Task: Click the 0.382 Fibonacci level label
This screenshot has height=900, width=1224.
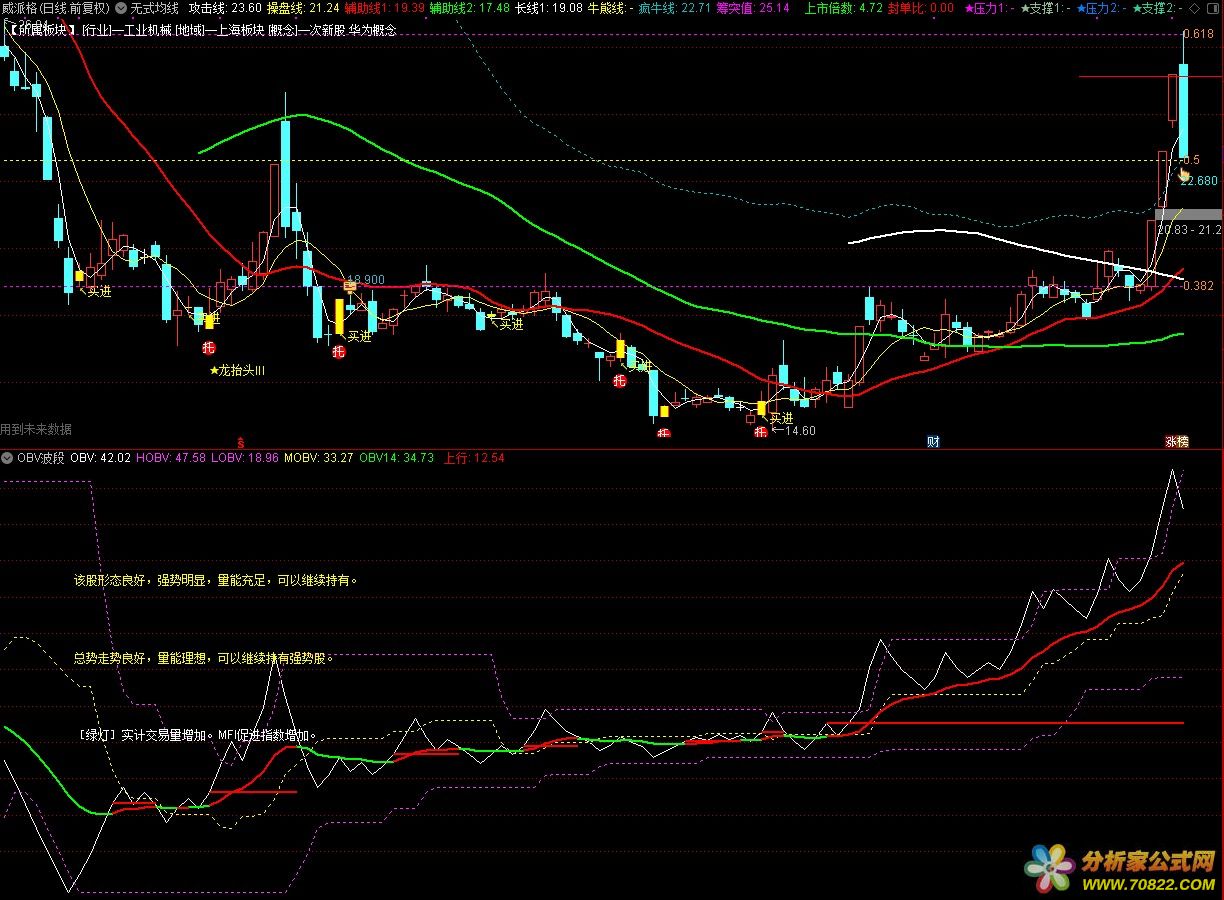Action: tap(1198, 285)
